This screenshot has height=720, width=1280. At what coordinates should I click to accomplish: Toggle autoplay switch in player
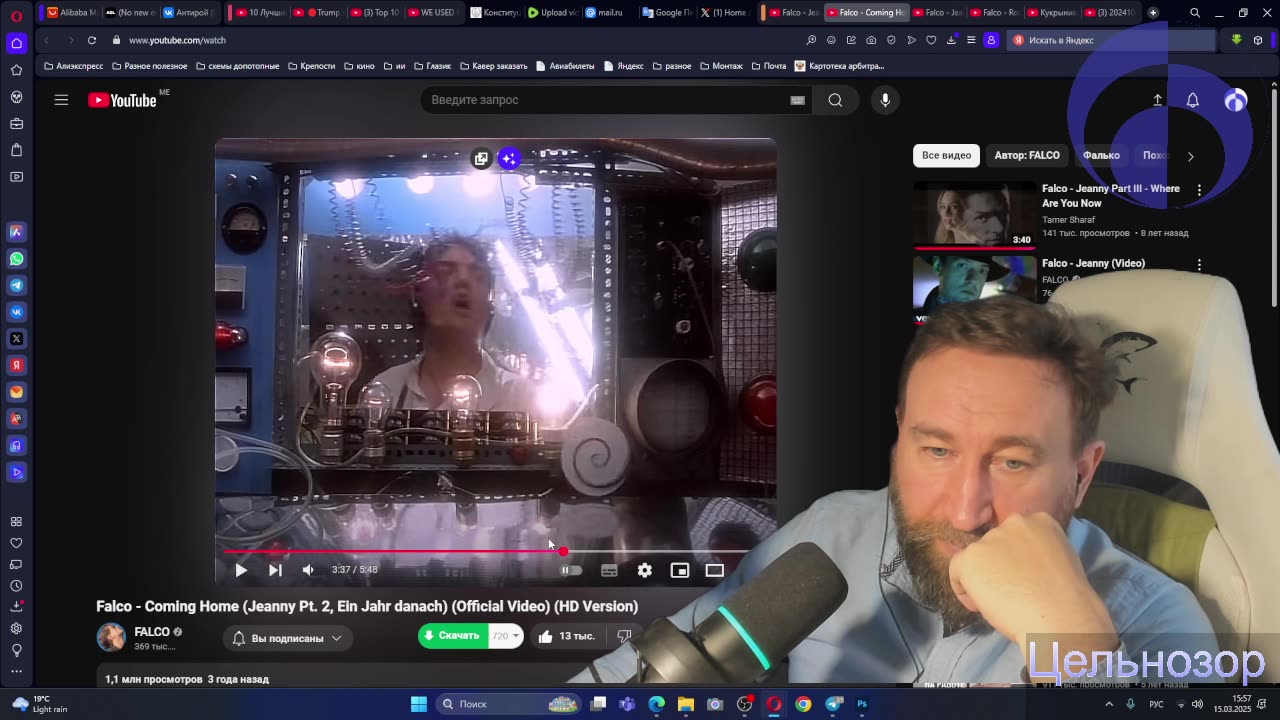[x=570, y=570]
